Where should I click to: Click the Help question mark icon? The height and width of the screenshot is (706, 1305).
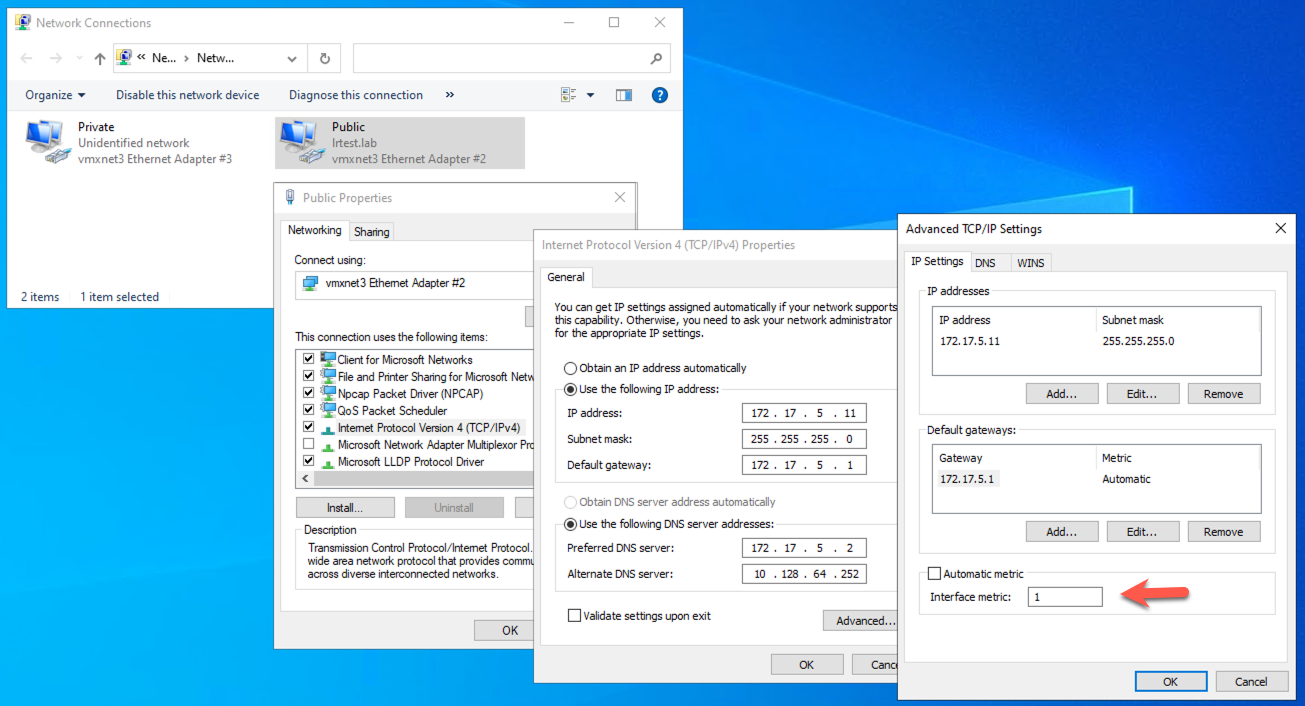tap(659, 95)
